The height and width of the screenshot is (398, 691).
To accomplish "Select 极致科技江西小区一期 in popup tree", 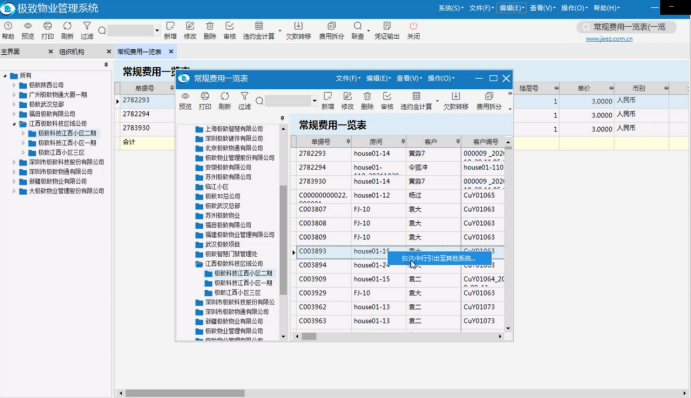I will pos(243,283).
